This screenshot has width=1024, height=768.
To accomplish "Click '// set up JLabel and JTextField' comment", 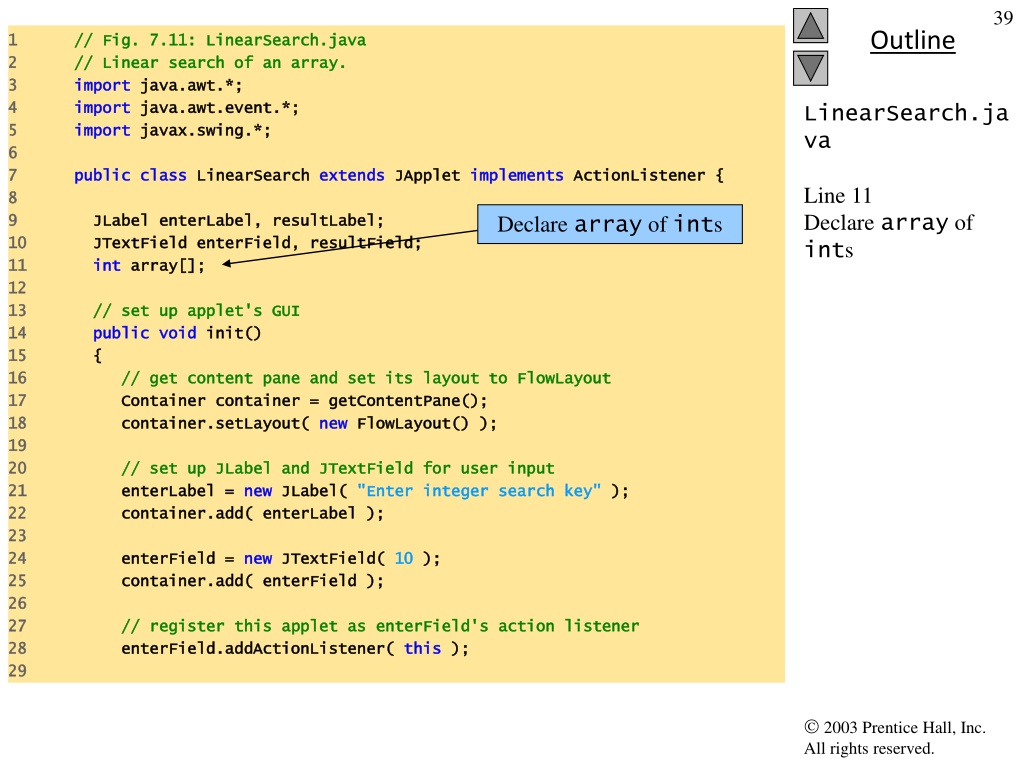I will pyautogui.click(x=338, y=468).
